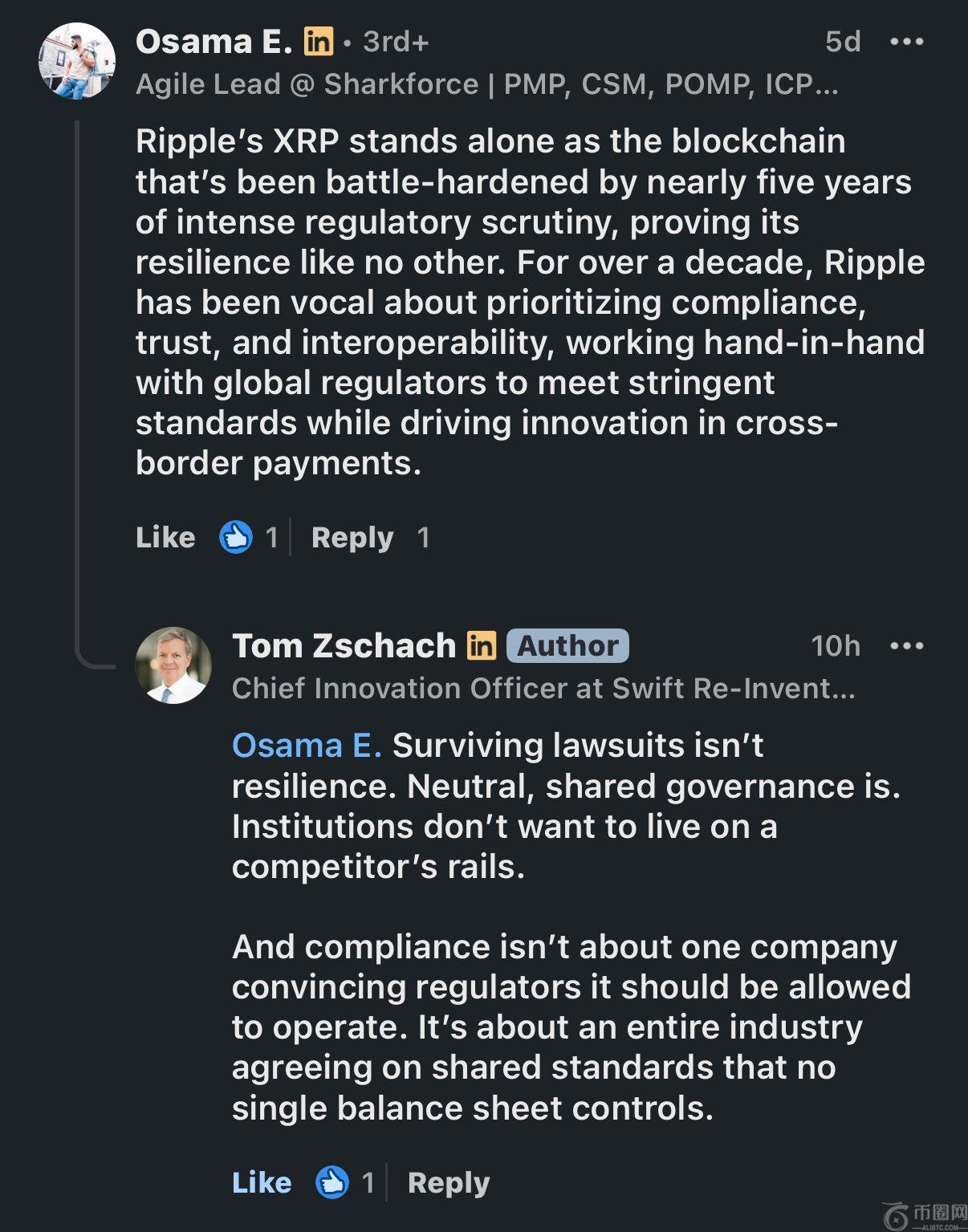Open Osama E.'s profile picture
The width and height of the screenshot is (968, 1232).
(x=77, y=62)
